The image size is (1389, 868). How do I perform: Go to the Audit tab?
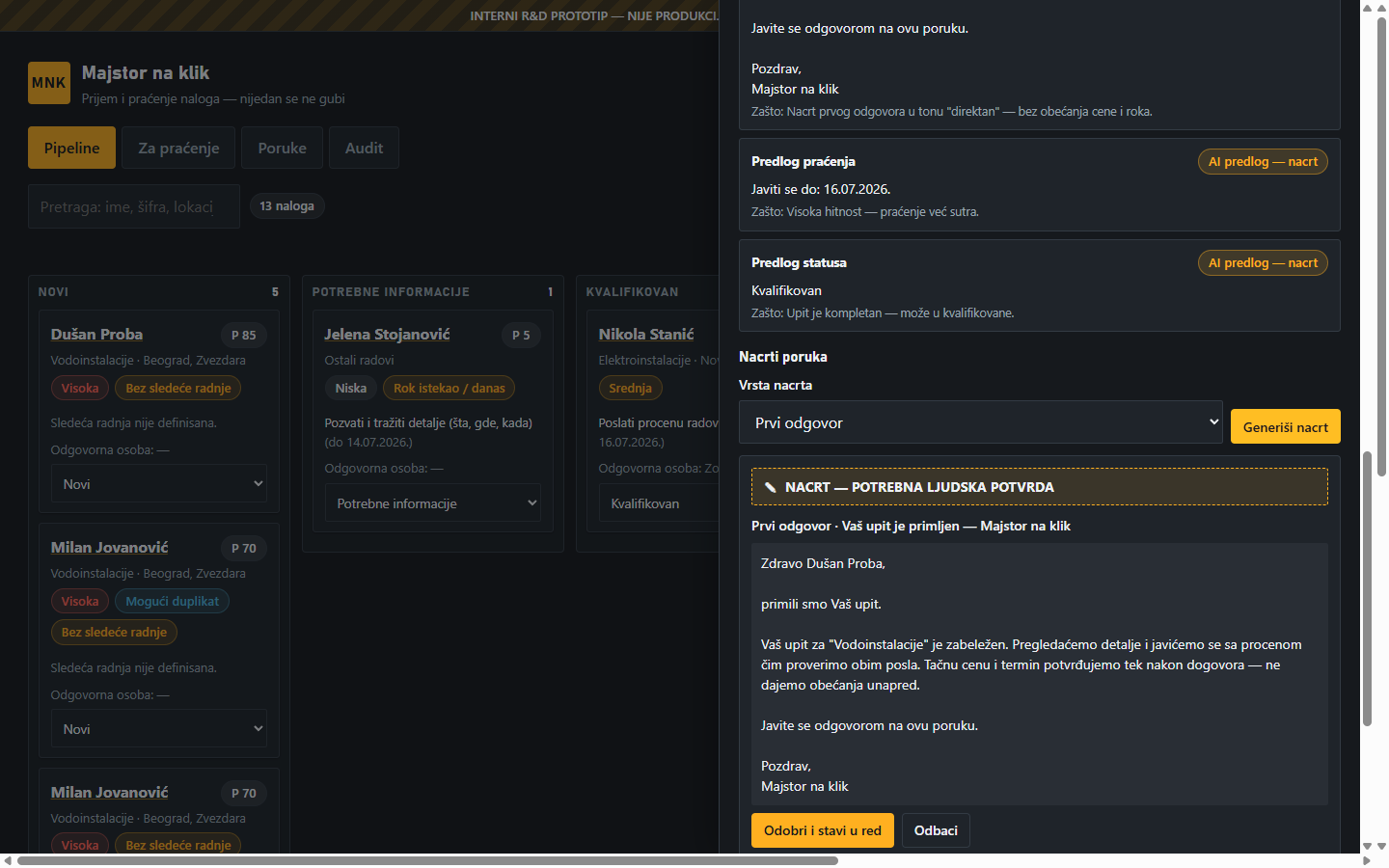pyautogui.click(x=364, y=148)
